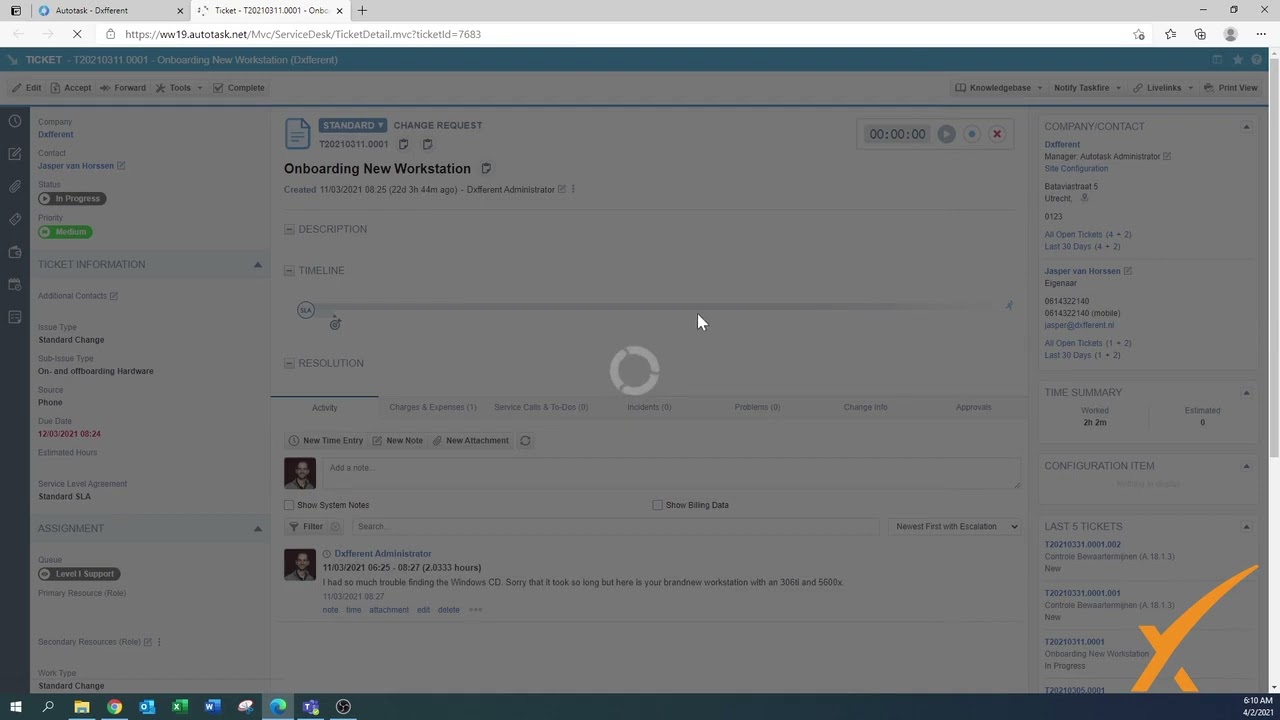The width and height of the screenshot is (1280, 720).
Task: Click the paperclip attachments sidebar icon
Action: click(15, 187)
